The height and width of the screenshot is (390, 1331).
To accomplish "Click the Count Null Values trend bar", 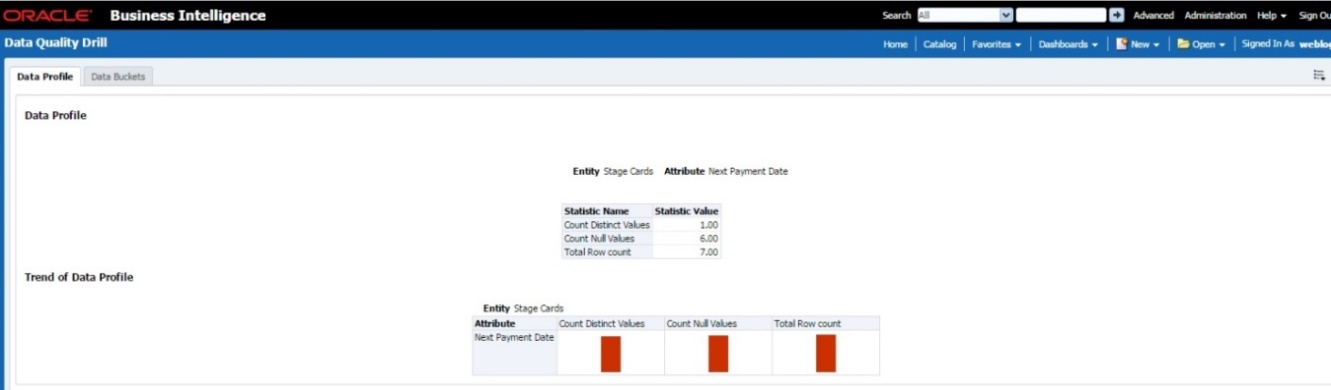I will pyautogui.click(x=718, y=354).
